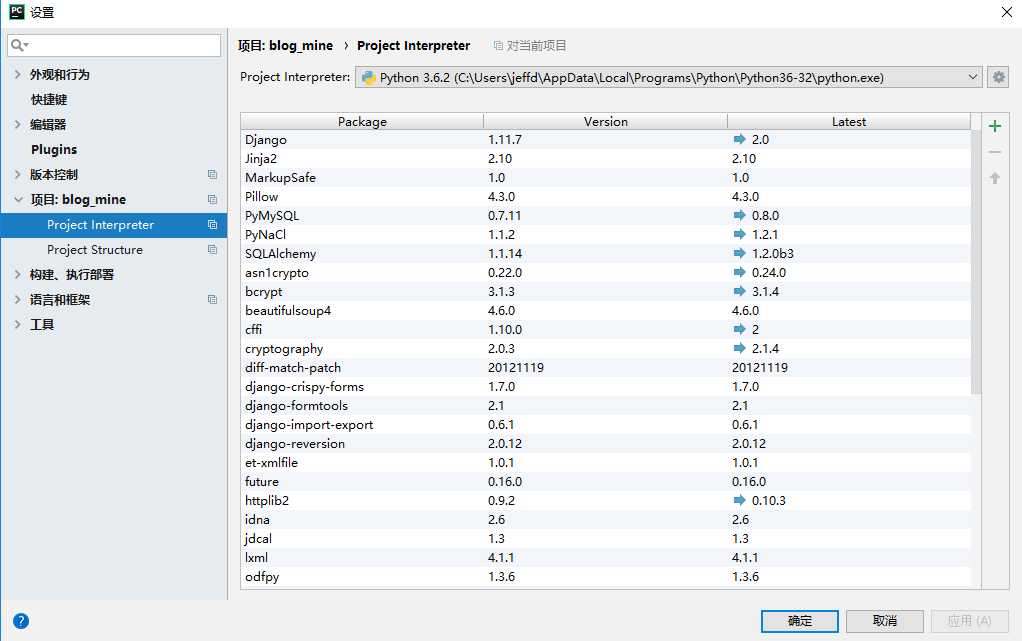Click the green plus install package icon

click(x=995, y=126)
